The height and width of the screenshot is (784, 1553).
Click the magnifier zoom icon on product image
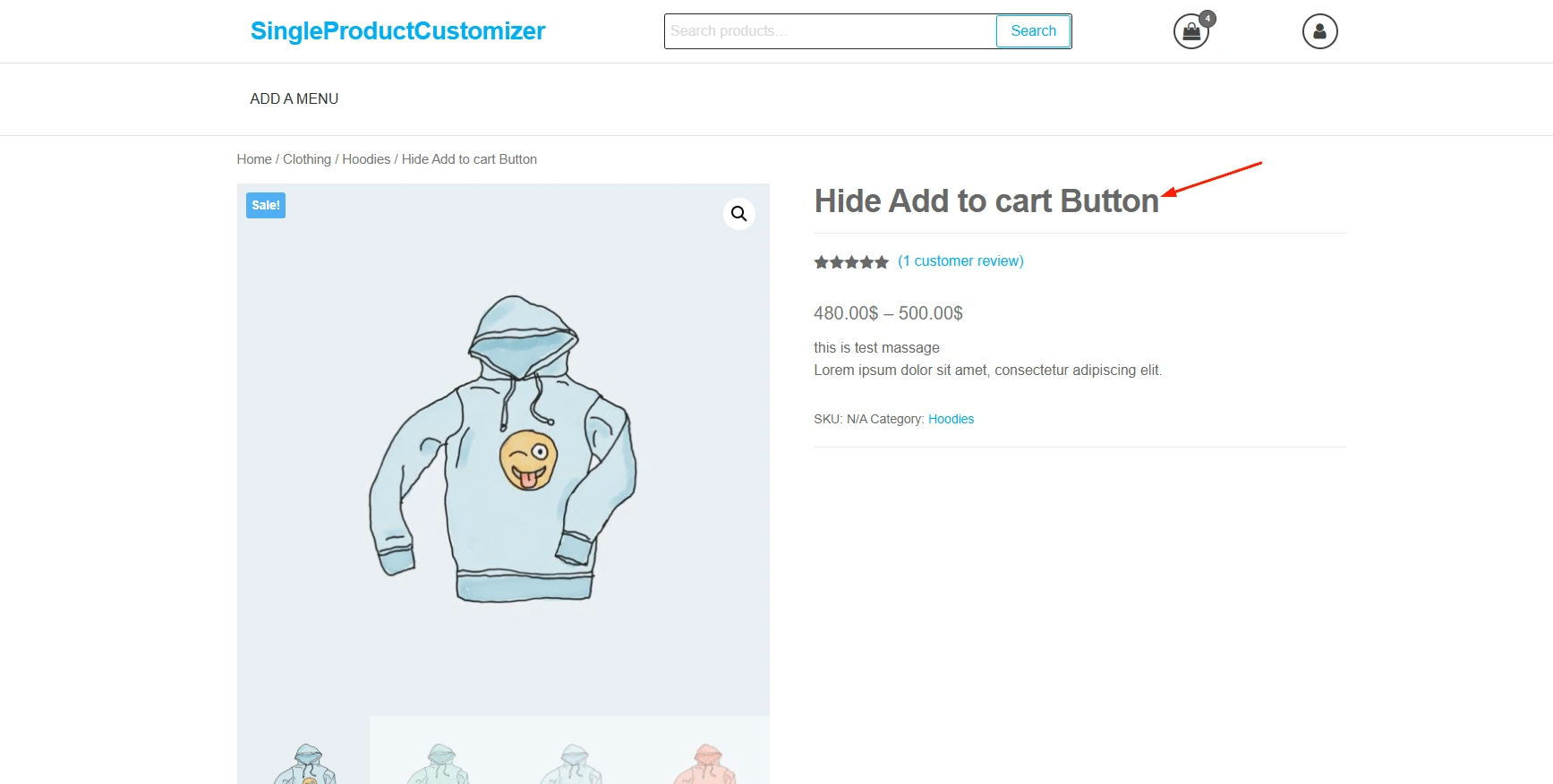click(738, 214)
